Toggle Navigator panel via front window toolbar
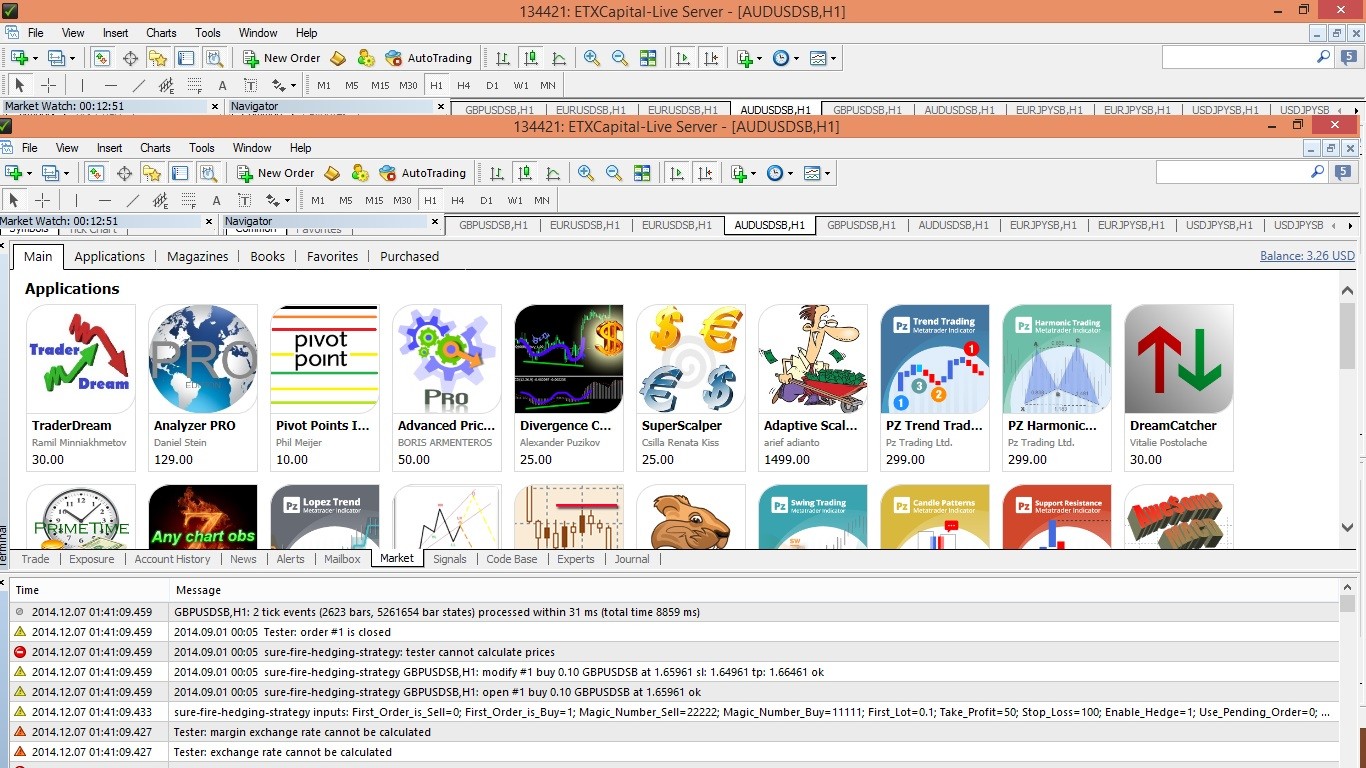1366x768 pixels. (x=152, y=173)
